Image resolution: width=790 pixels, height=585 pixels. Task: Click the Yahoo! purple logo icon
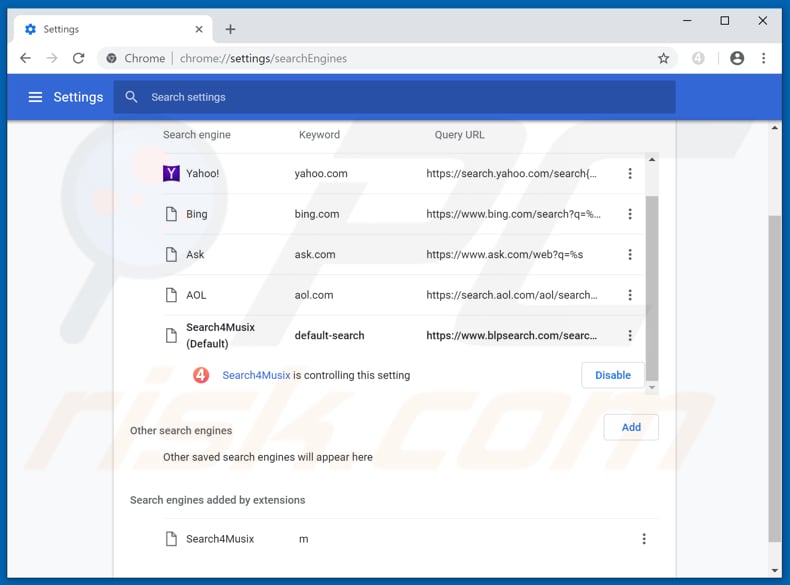(171, 173)
